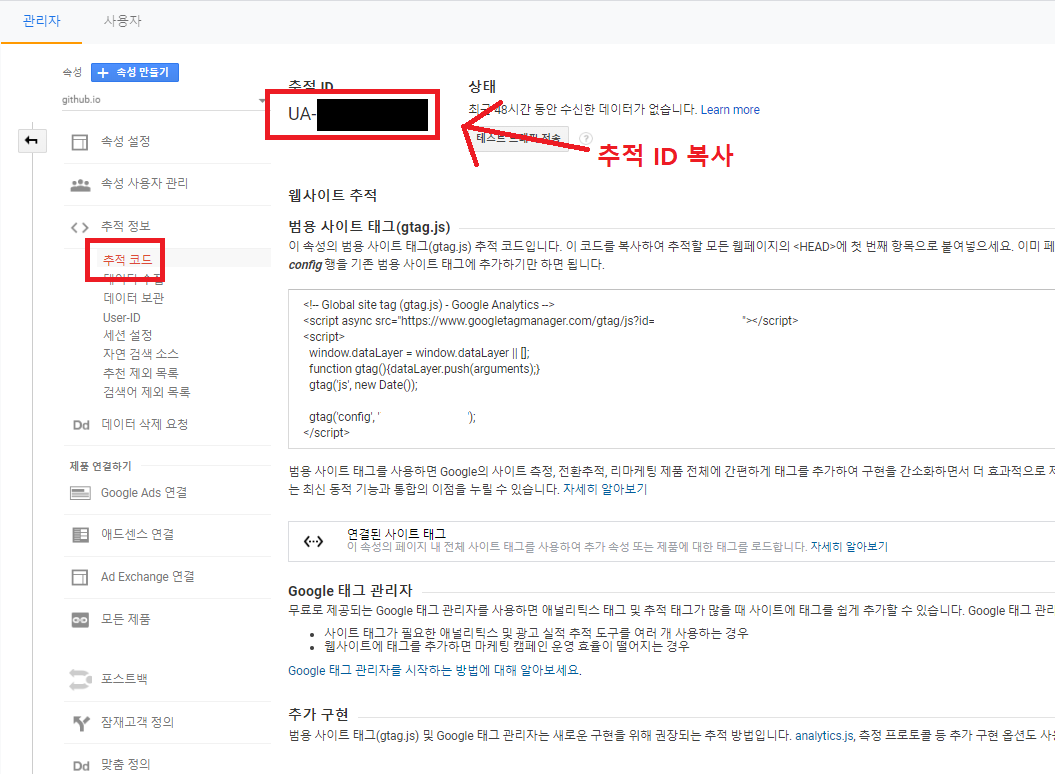The width and height of the screenshot is (1055, 774).
Task: Click the Ad Exchange 연결 icon
Action: coord(80,577)
